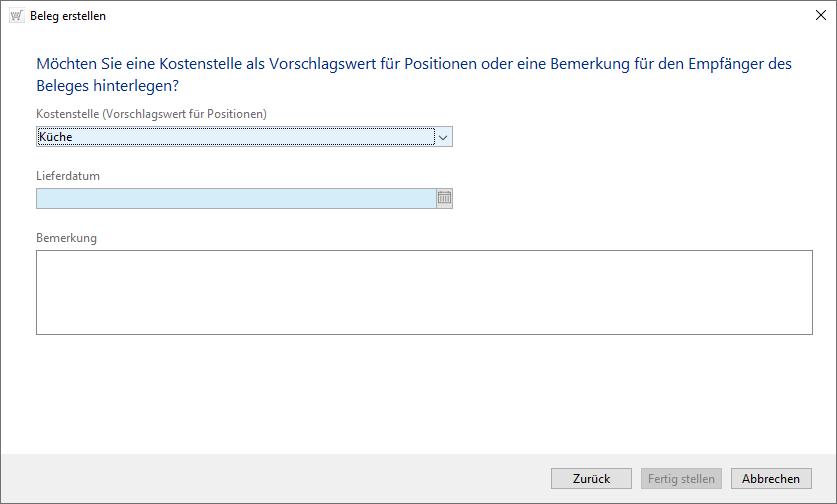Click the grey footer bar left of Zurück
837x504 pixels.
[x=270, y=479]
